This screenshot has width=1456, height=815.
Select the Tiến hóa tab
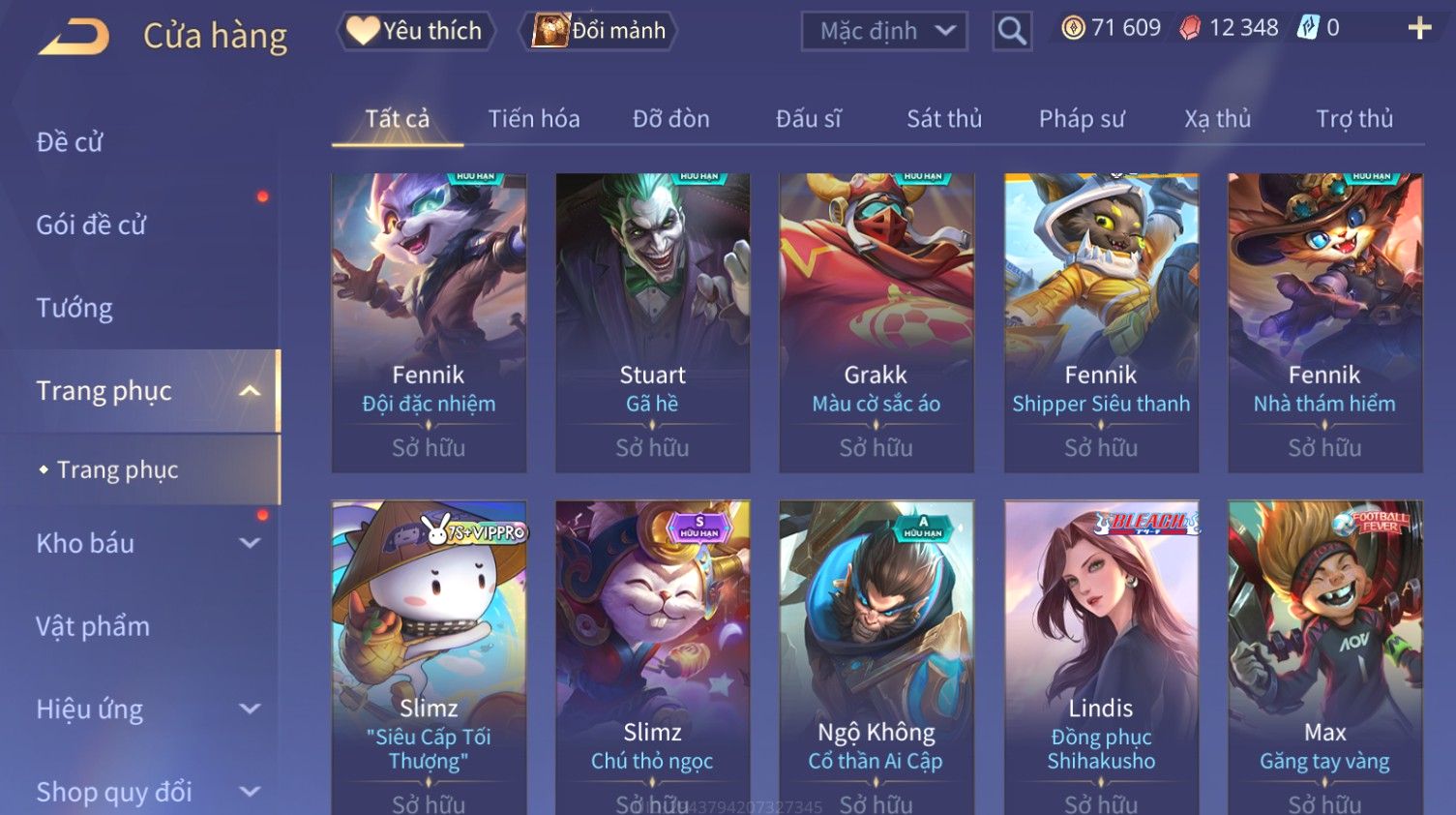tap(534, 119)
